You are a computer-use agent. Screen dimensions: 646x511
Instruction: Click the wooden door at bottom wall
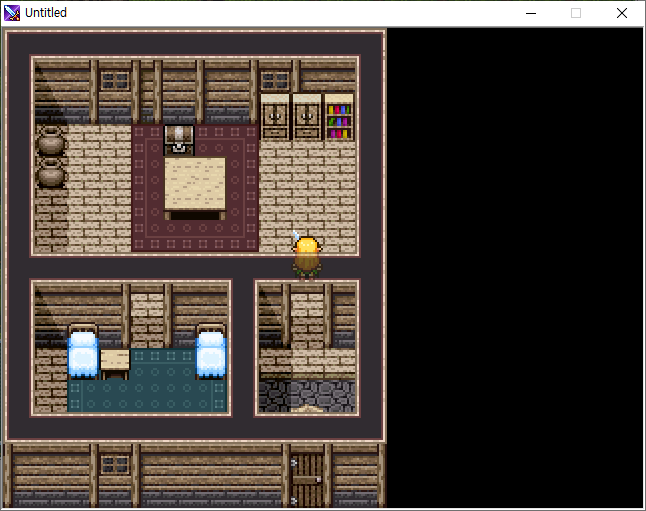point(307,480)
